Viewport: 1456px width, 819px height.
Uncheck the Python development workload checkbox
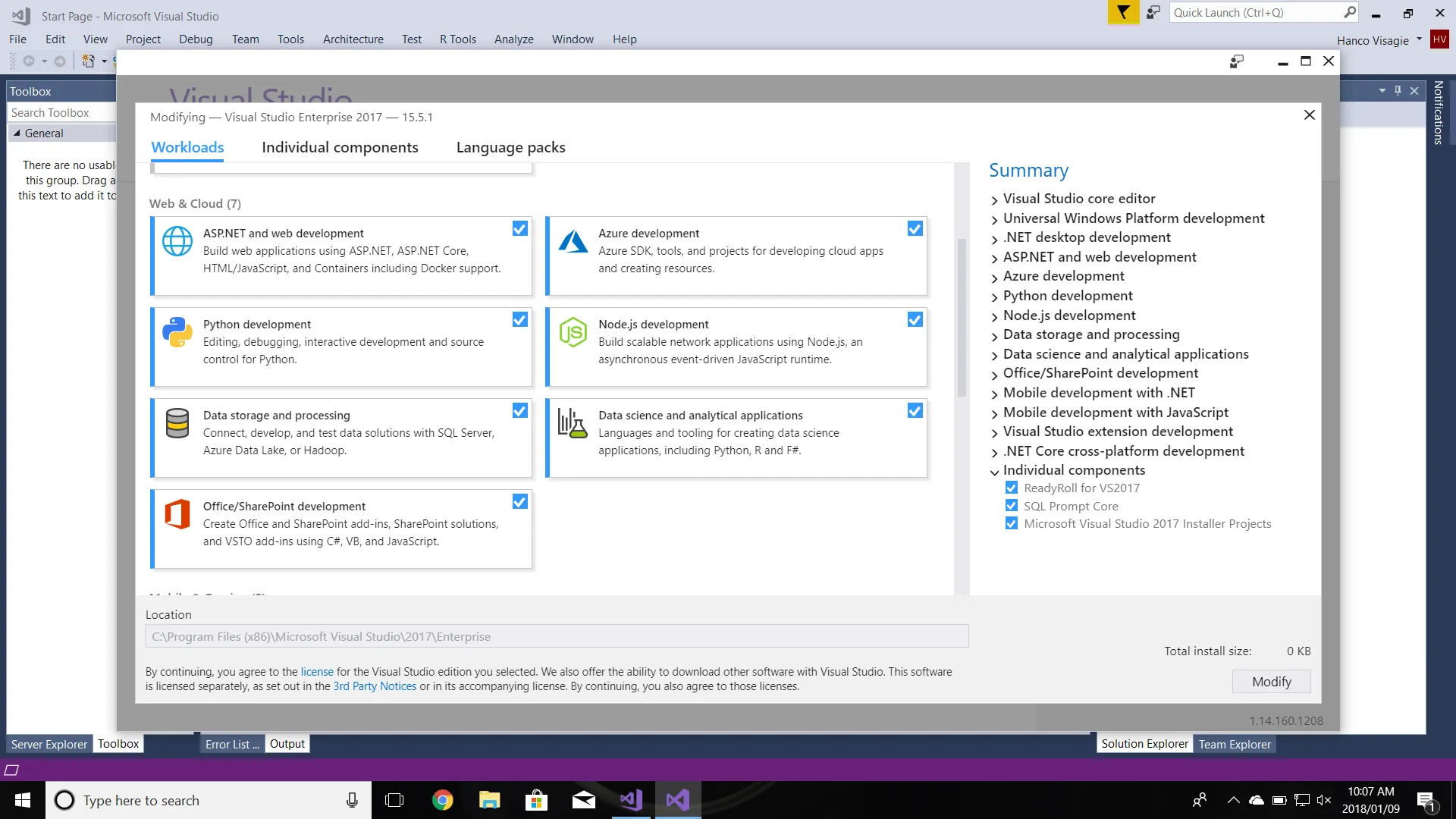[x=520, y=320]
